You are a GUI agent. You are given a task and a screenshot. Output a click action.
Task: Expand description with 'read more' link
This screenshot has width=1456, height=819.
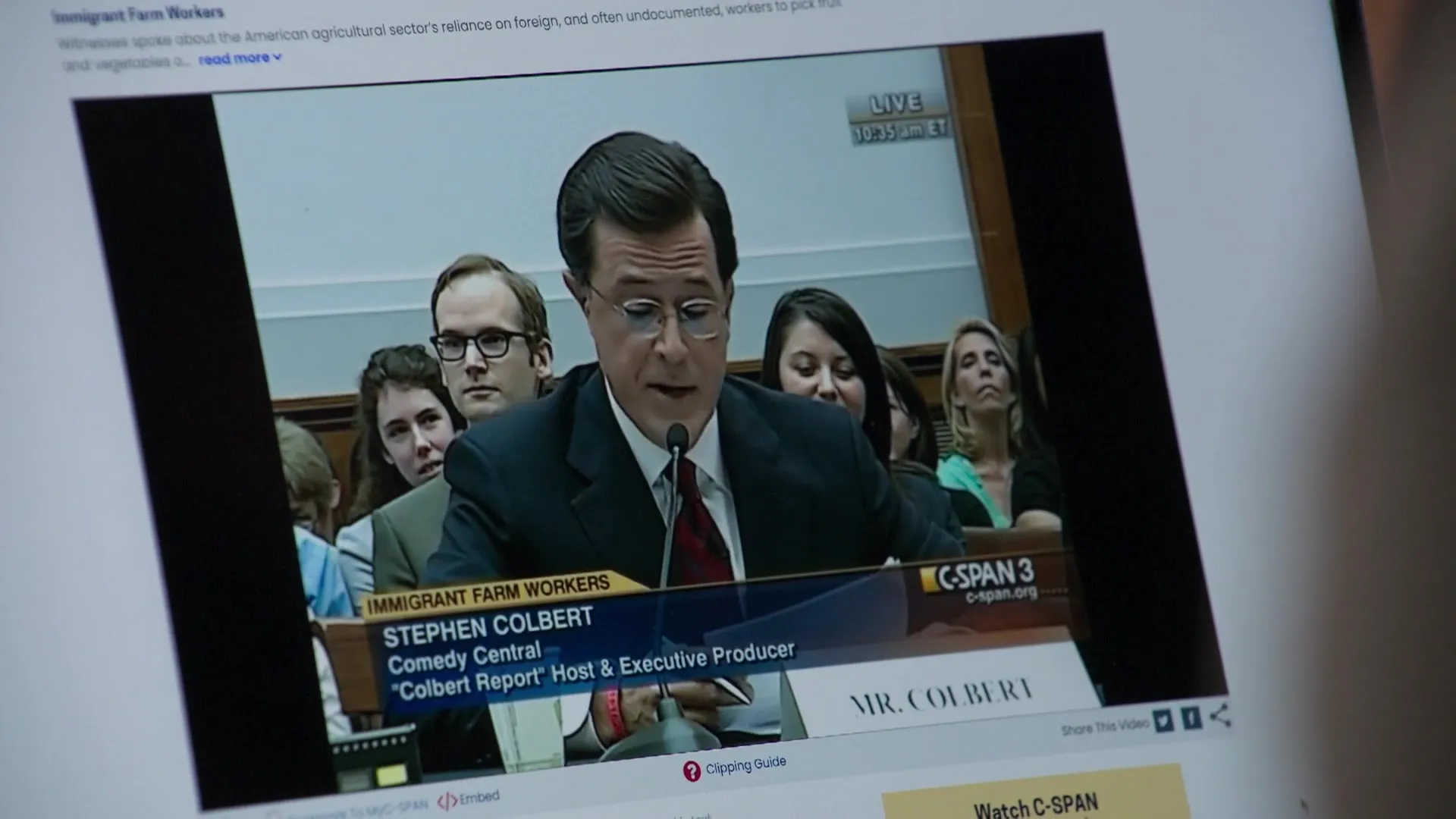(240, 58)
